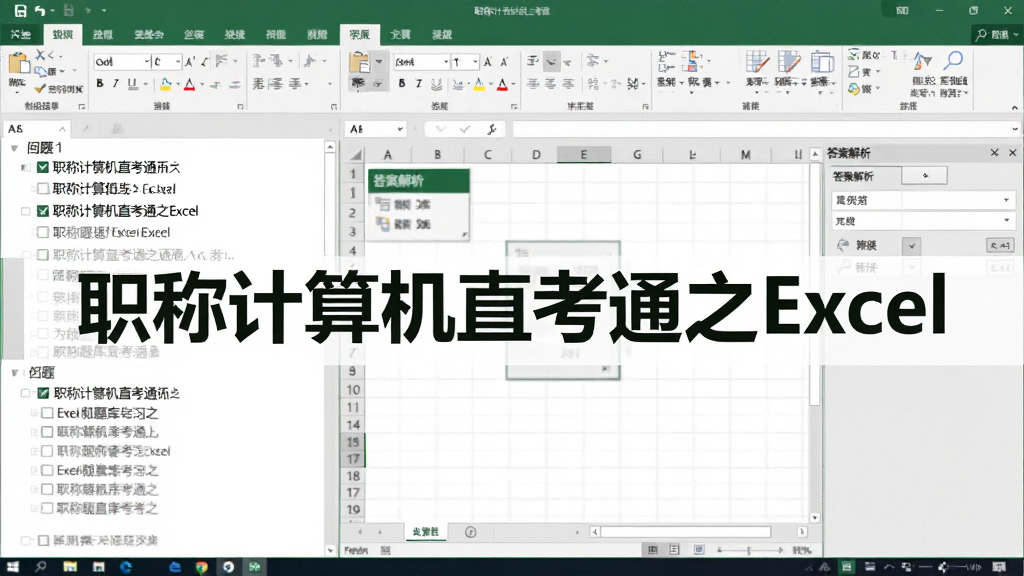Screen dimensions: 1024x576
Task: Open File Explorer from the taskbar
Action: coord(70,567)
